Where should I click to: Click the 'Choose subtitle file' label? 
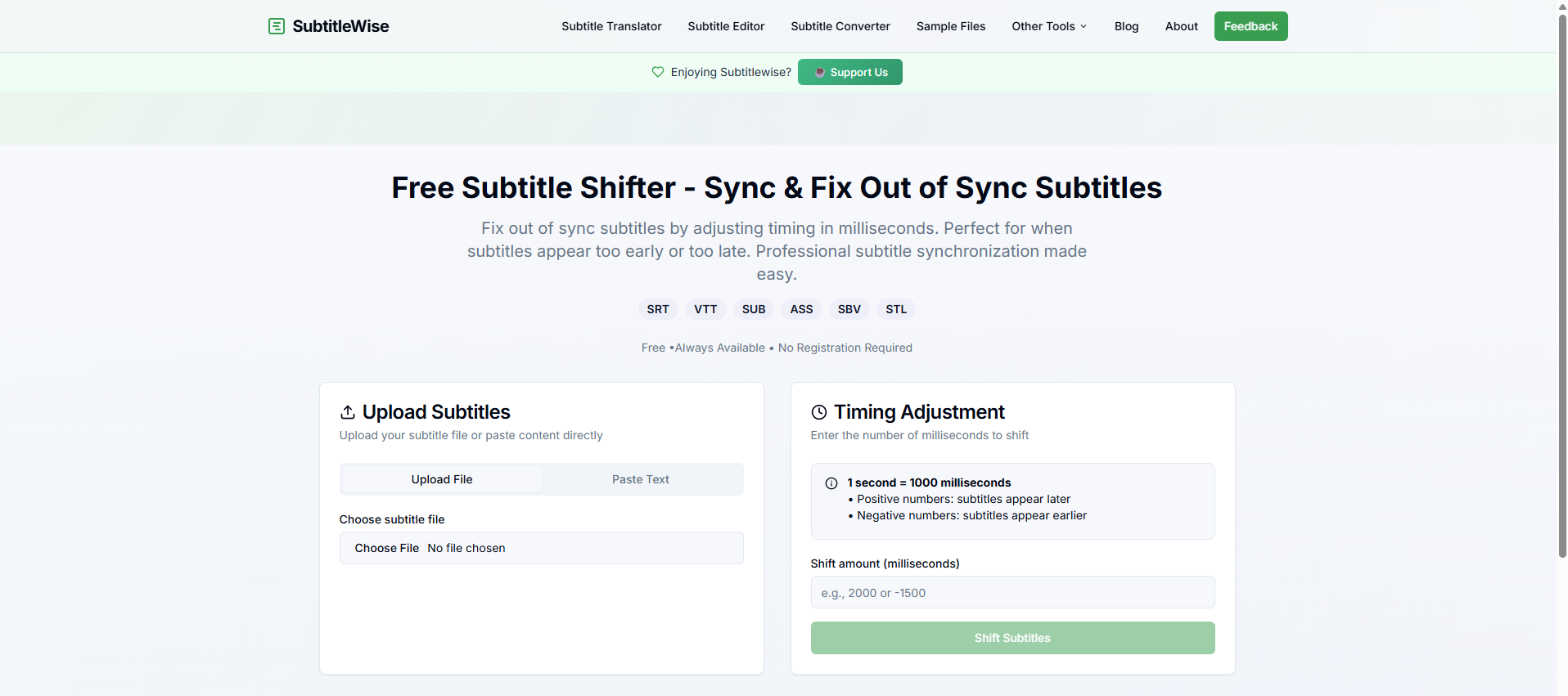pyautogui.click(x=392, y=519)
